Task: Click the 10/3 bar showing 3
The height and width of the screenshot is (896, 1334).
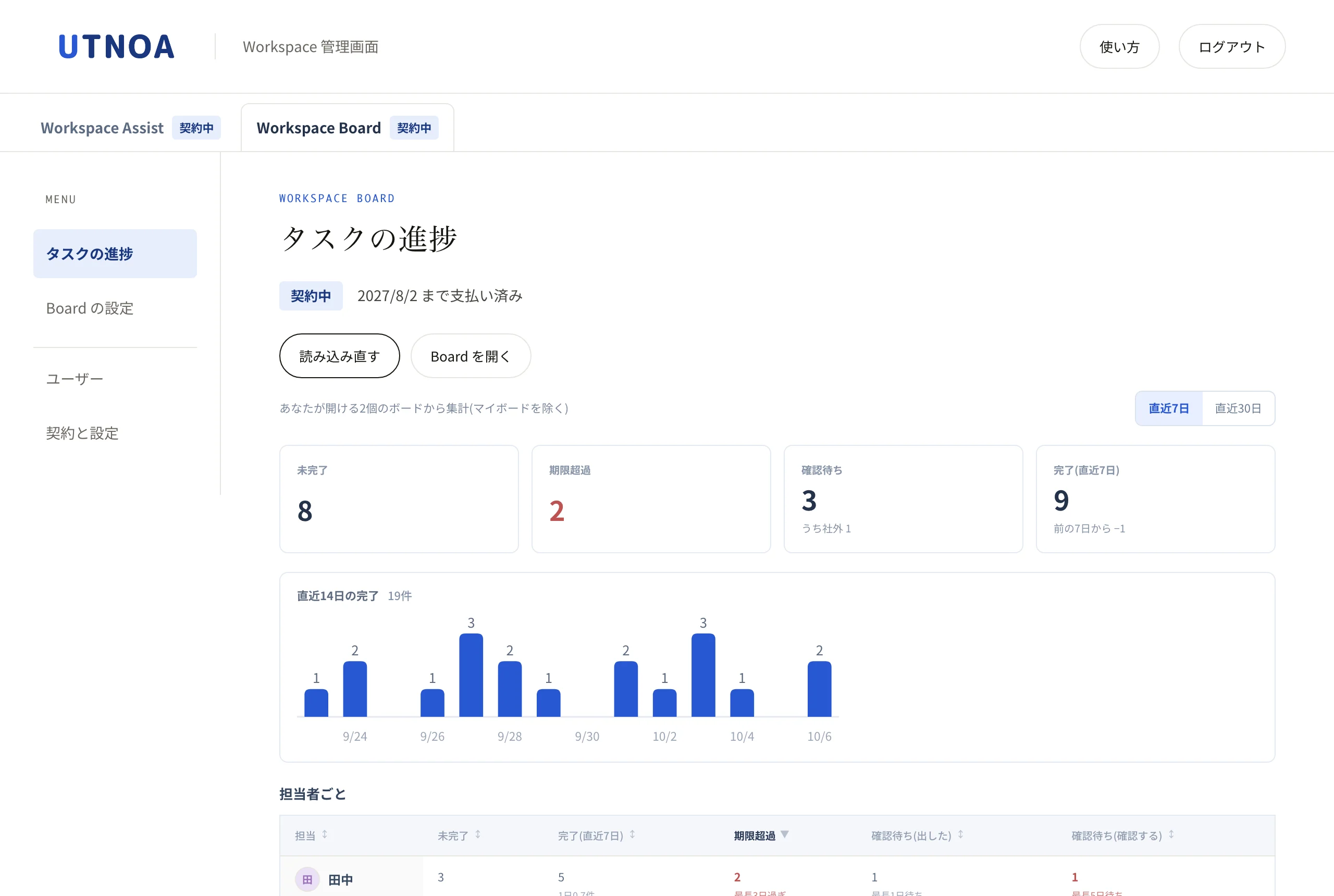Action: [x=703, y=675]
